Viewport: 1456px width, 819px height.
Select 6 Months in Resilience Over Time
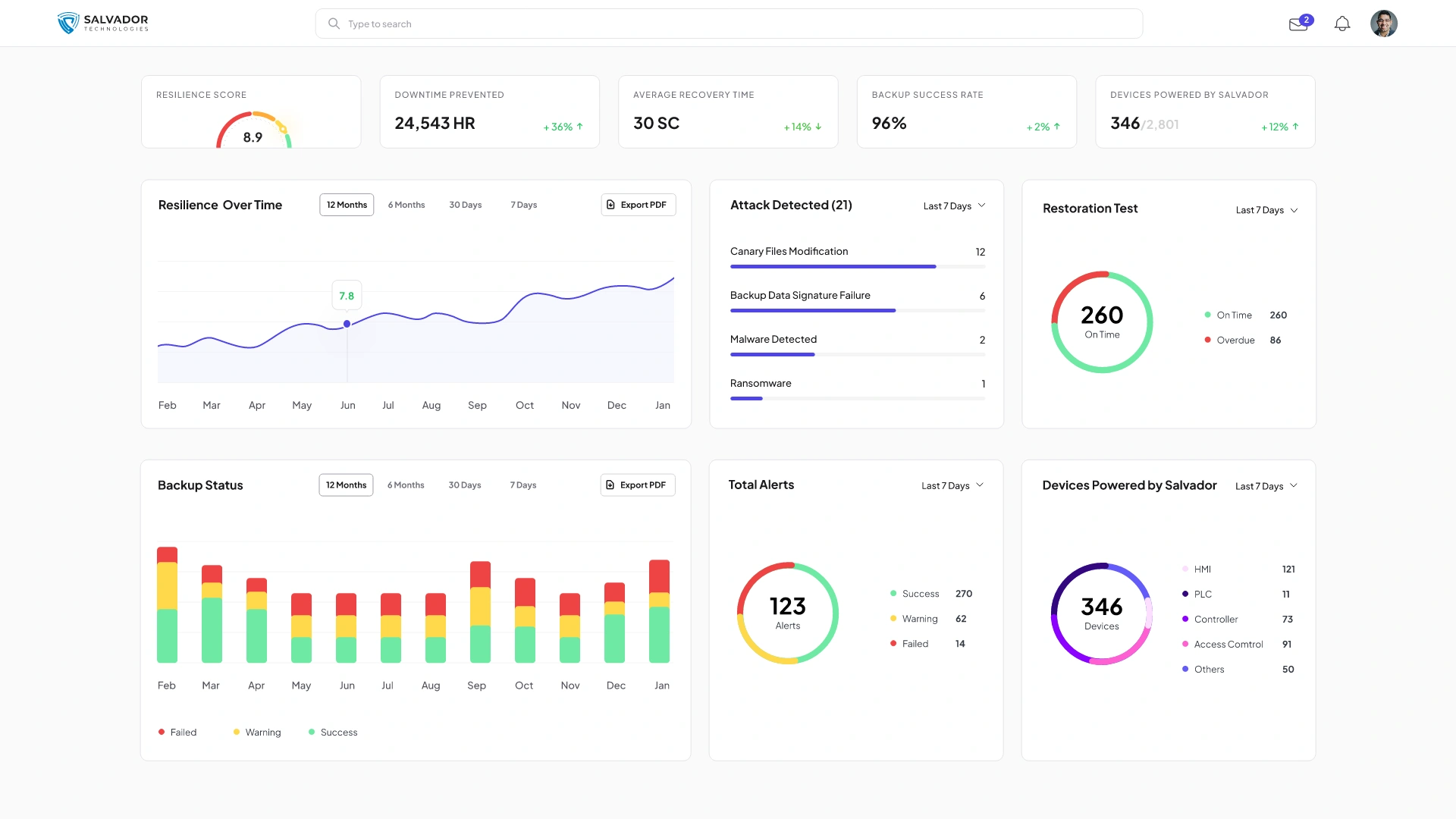pos(406,205)
